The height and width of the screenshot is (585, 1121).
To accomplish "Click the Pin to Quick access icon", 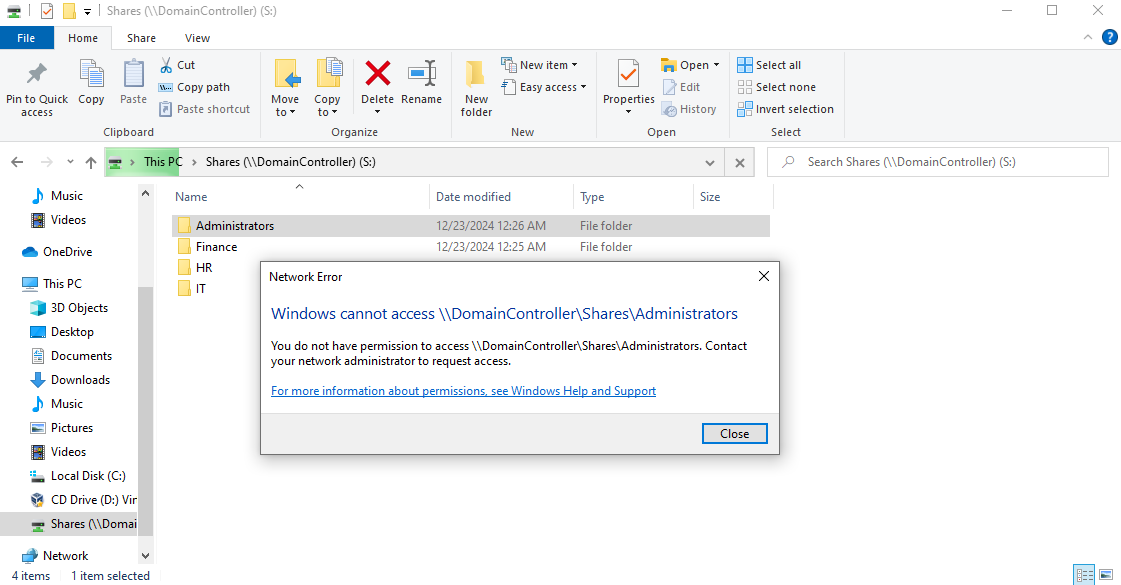I will [37, 76].
